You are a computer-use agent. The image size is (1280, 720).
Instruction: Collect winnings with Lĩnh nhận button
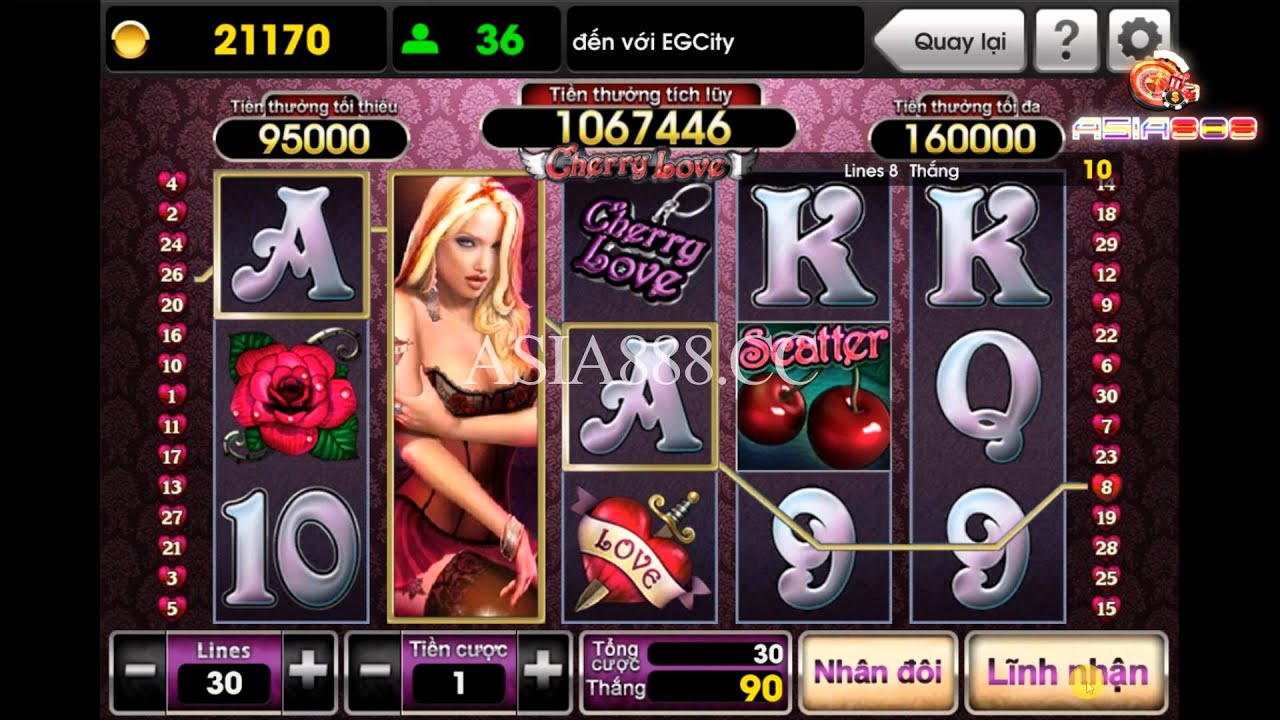click(x=1066, y=673)
